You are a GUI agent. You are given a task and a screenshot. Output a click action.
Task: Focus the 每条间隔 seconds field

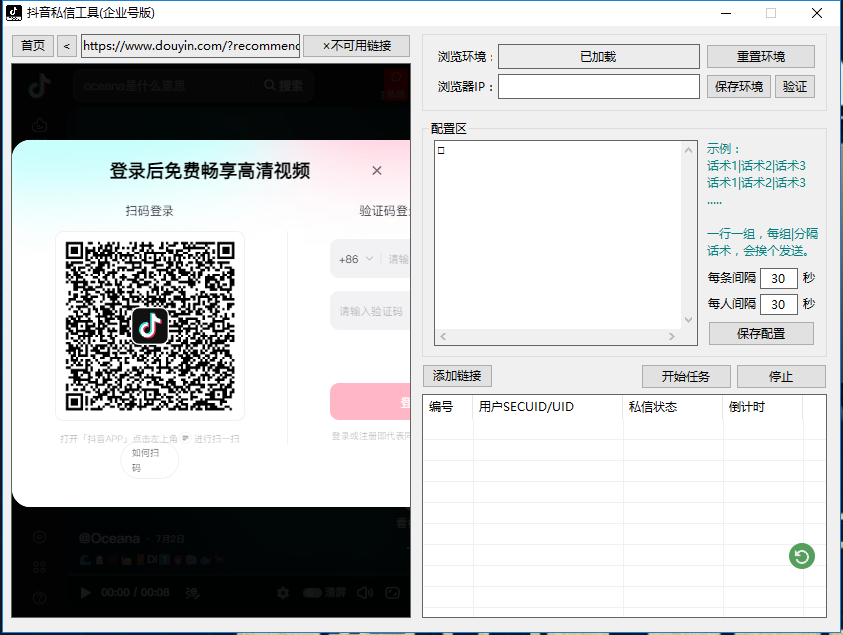[778, 279]
